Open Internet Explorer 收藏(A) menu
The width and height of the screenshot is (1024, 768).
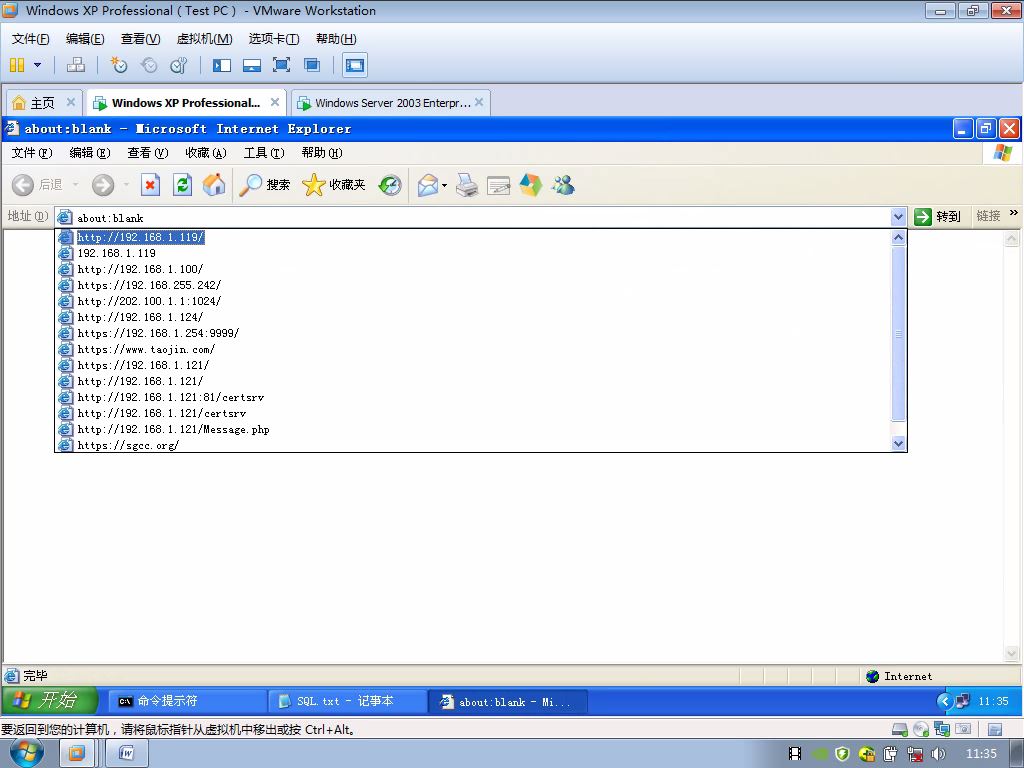click(206, 153)
